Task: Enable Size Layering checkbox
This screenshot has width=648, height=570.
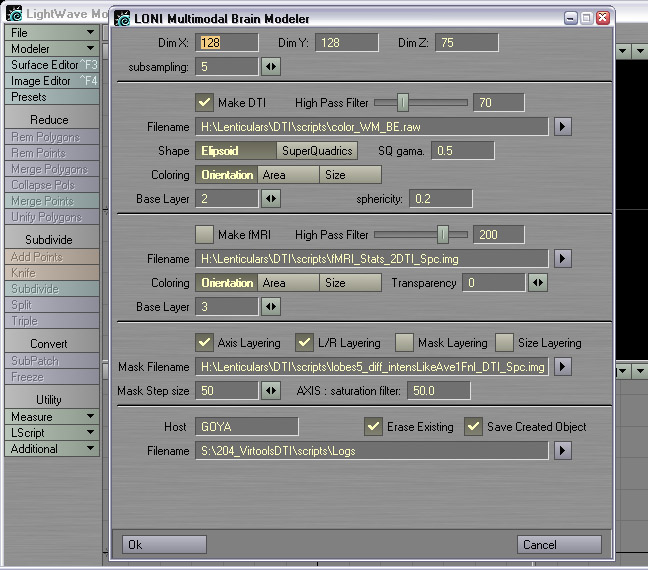Action: 504,343
